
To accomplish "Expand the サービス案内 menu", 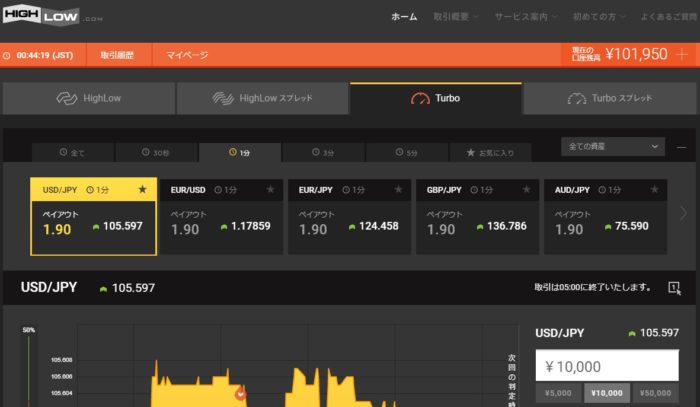I will (x=526, y=17).
